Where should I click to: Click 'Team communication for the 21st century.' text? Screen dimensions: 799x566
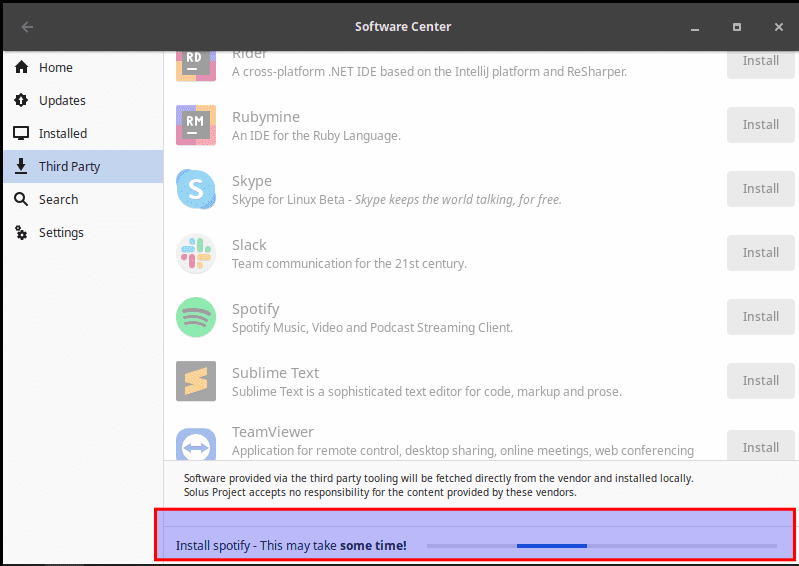pos(350,264)
